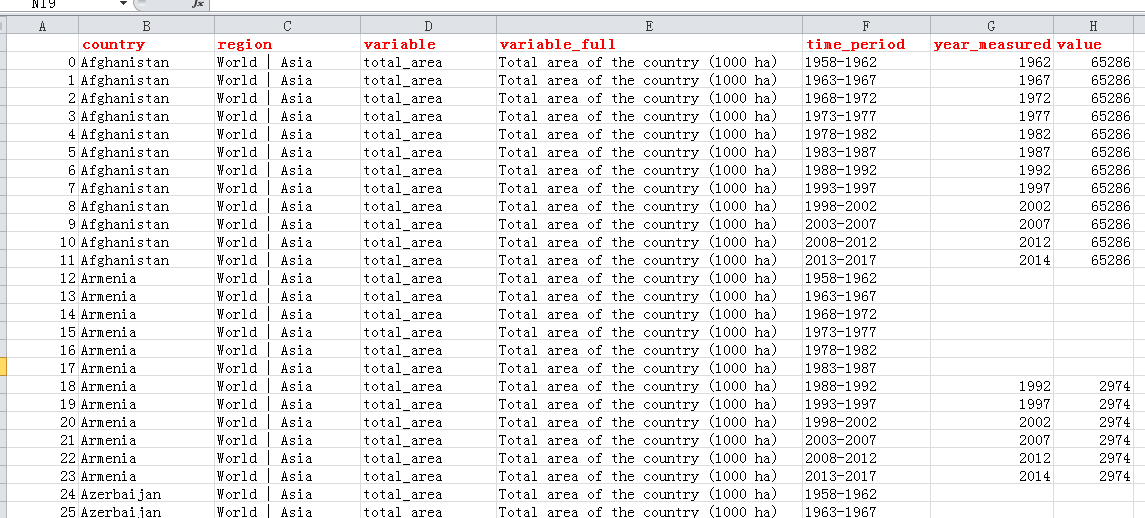Click the 'region' header cell
Image resolution: width=1145 pixels, height=518 pixels.
pos(287,44)
